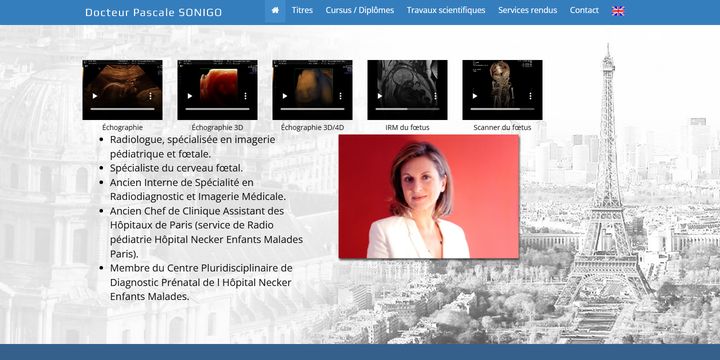Click the Échographie 3D caption
The width and height of the screenshot is (720, 360).
click(x=217, y=127)
